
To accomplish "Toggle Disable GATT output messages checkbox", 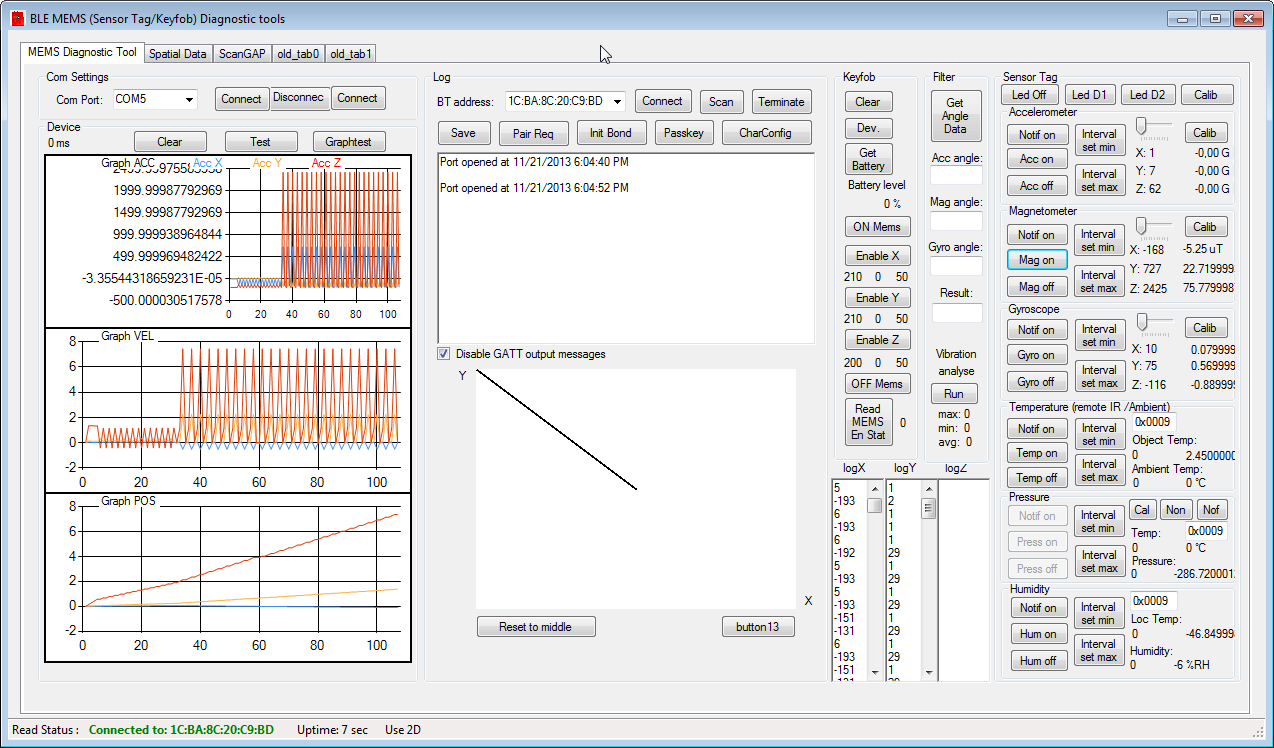I will tap(444, 354).
